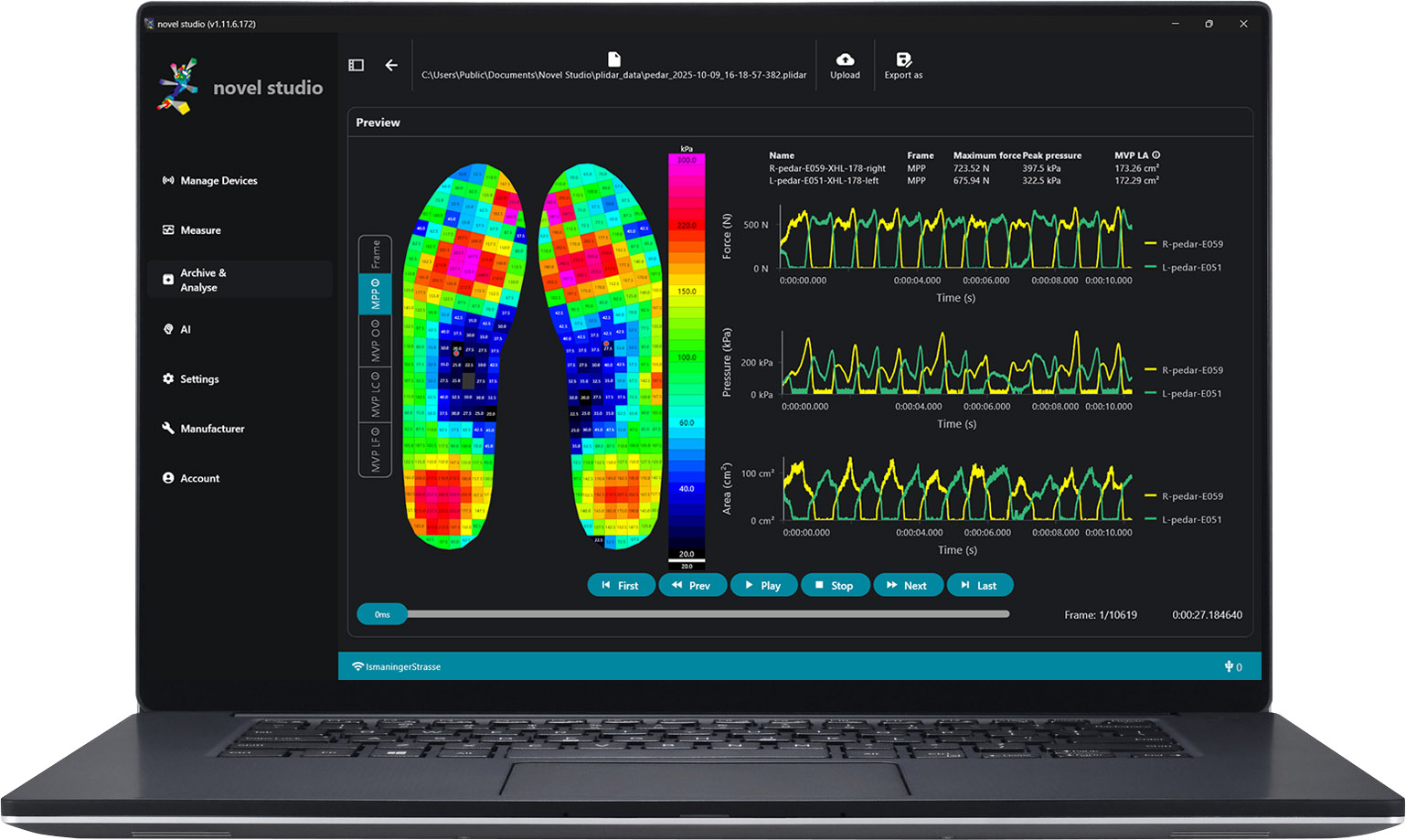Select the MVP LF vertical tab
The height and width of the screenshot is (840, 1406).
(x=376, y=450)
